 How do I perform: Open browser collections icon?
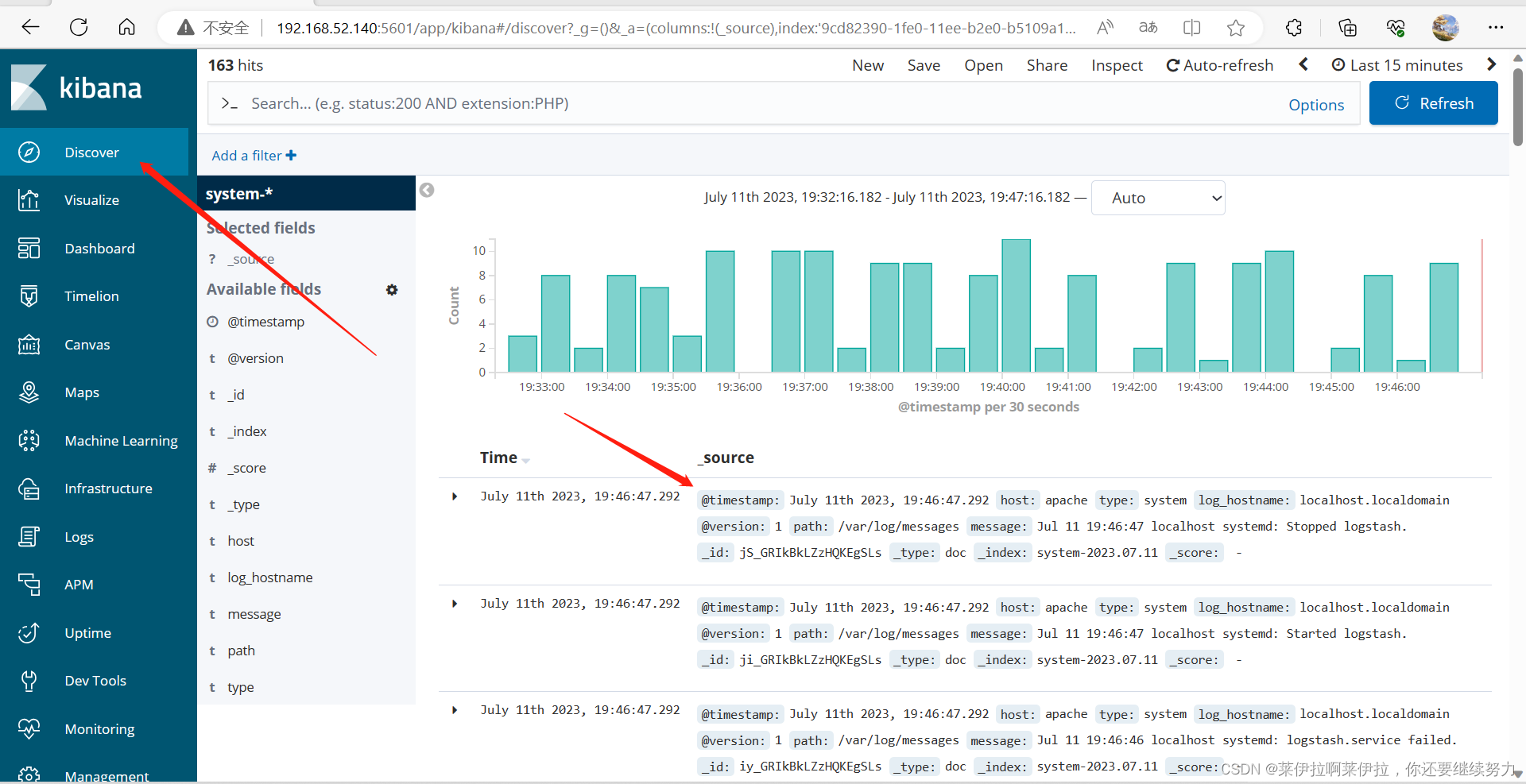[x=1347, y=28]
